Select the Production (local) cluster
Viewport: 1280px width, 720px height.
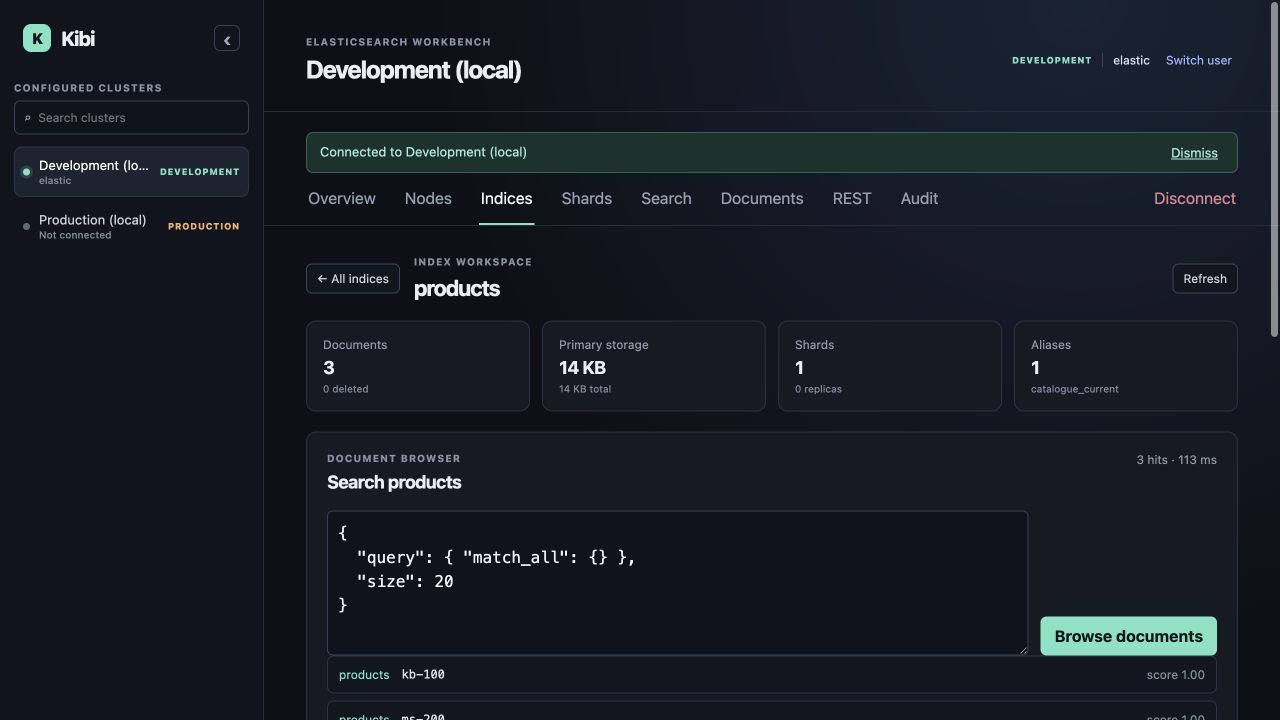coord(131,226)
